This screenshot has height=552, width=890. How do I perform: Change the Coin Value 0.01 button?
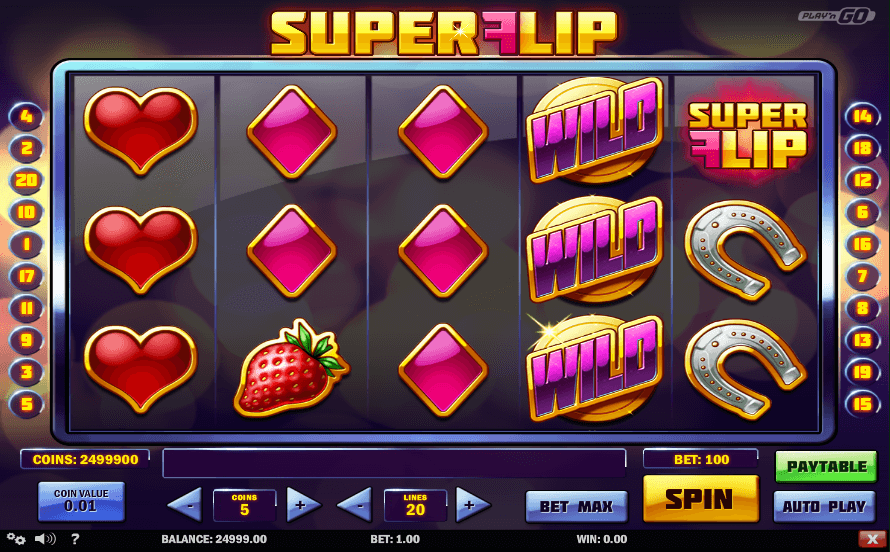[81, 502]
